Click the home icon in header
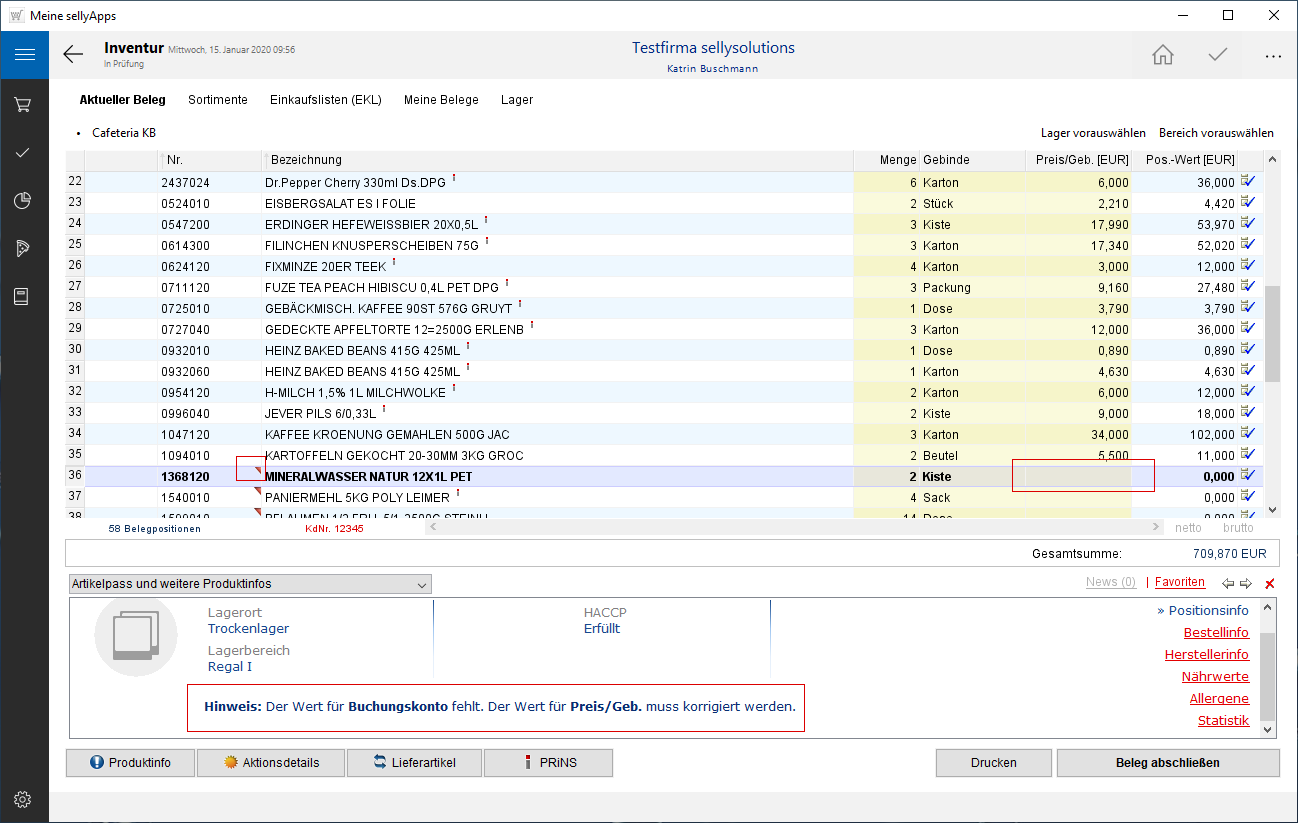Image resolution: width=1298 pixels, height=823 pixels. coord(1162,55)
